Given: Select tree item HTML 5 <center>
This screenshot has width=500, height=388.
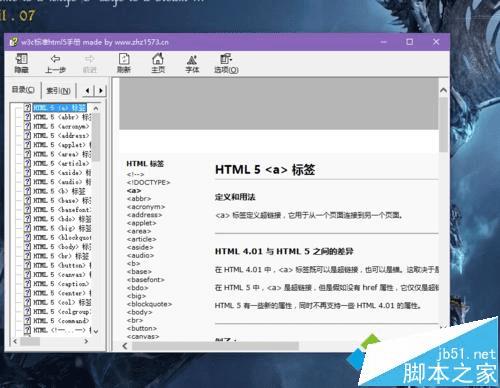Looking at the screenshot, I should click(62, 293).
